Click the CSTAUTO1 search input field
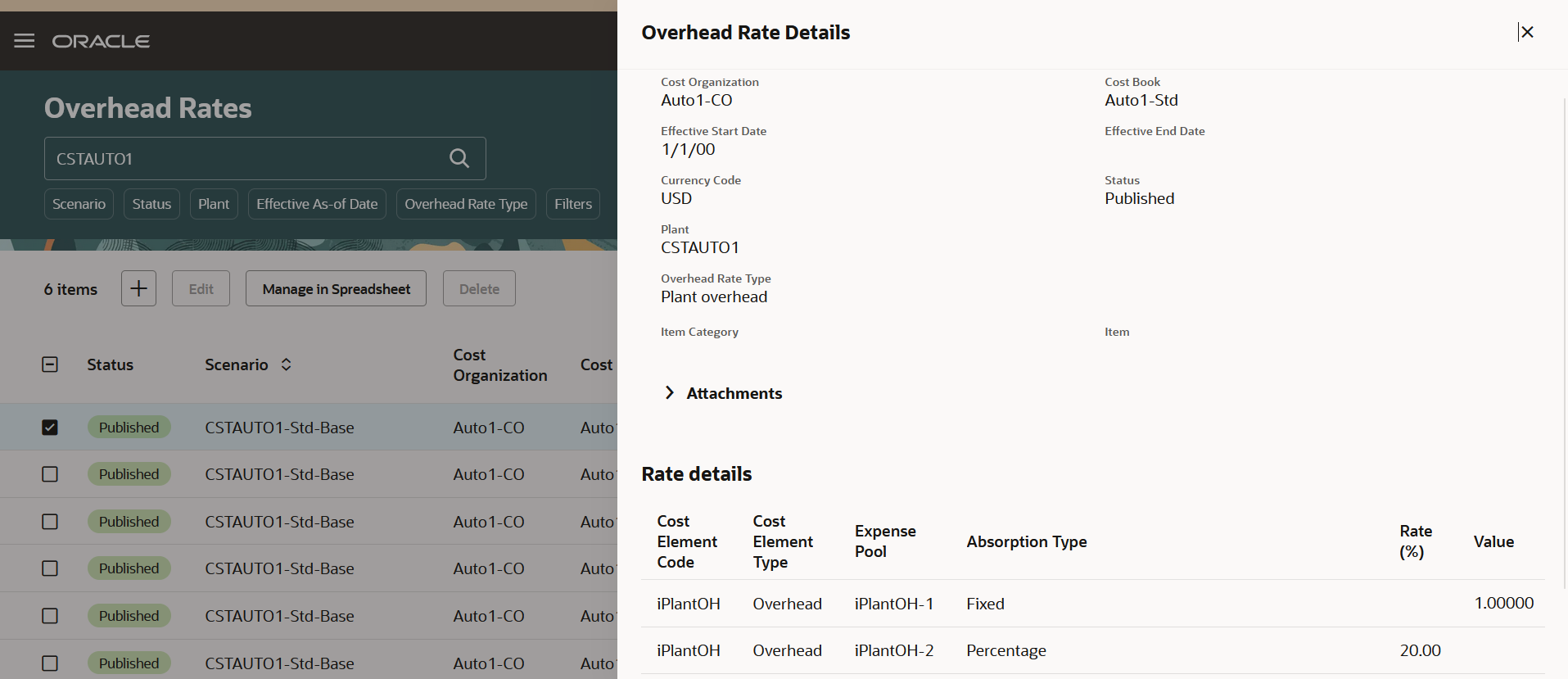 [x=246, y=158]
